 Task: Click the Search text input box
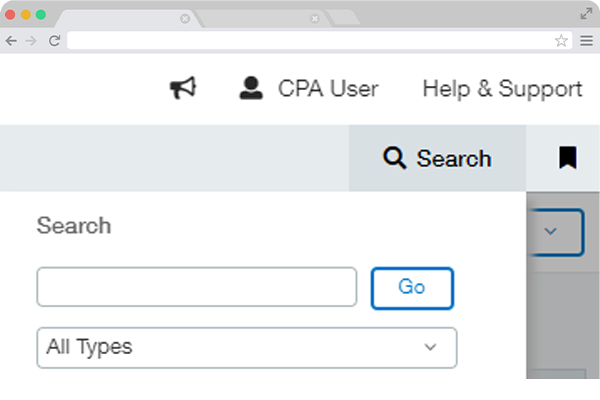coord(197,287)
